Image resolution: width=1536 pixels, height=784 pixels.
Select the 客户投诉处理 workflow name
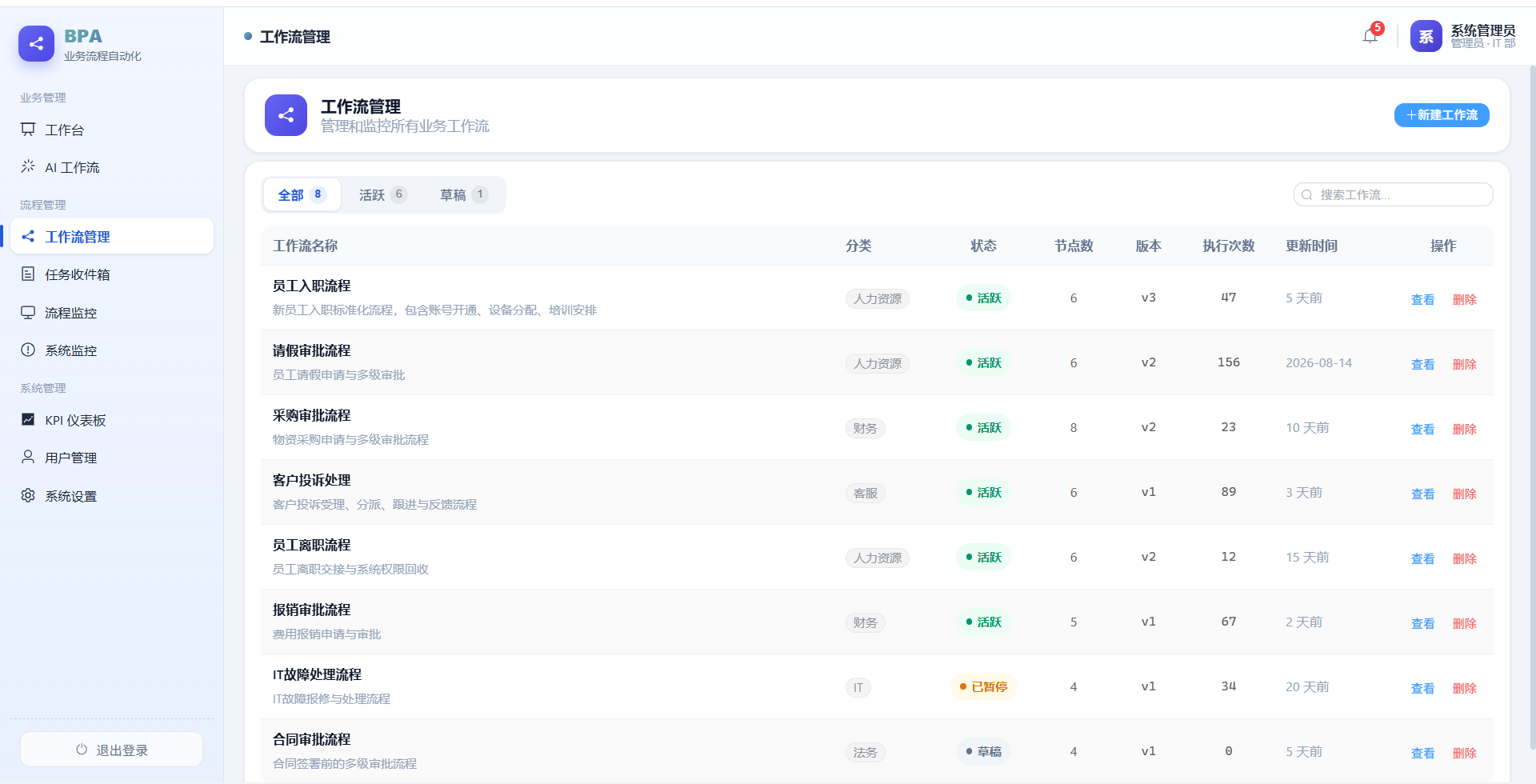click(x=312, y=480)
